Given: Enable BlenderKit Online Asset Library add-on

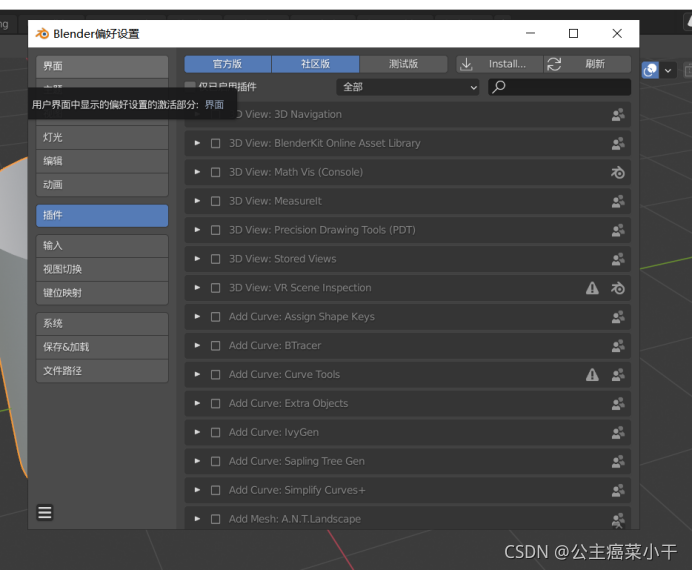Looking at the screenshot, I should tap(215, 143).
